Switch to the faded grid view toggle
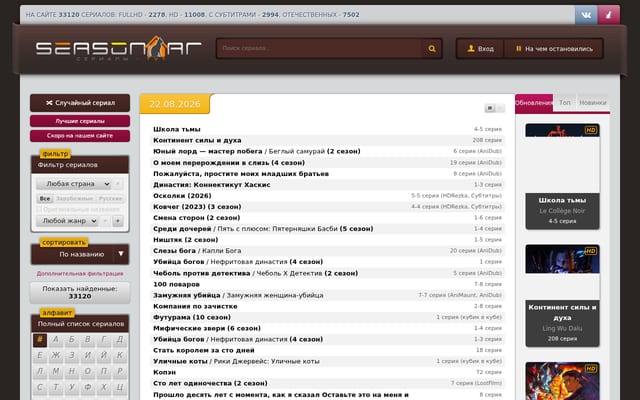This screenshot has width=640, height=400. click(x=500, y=108)
